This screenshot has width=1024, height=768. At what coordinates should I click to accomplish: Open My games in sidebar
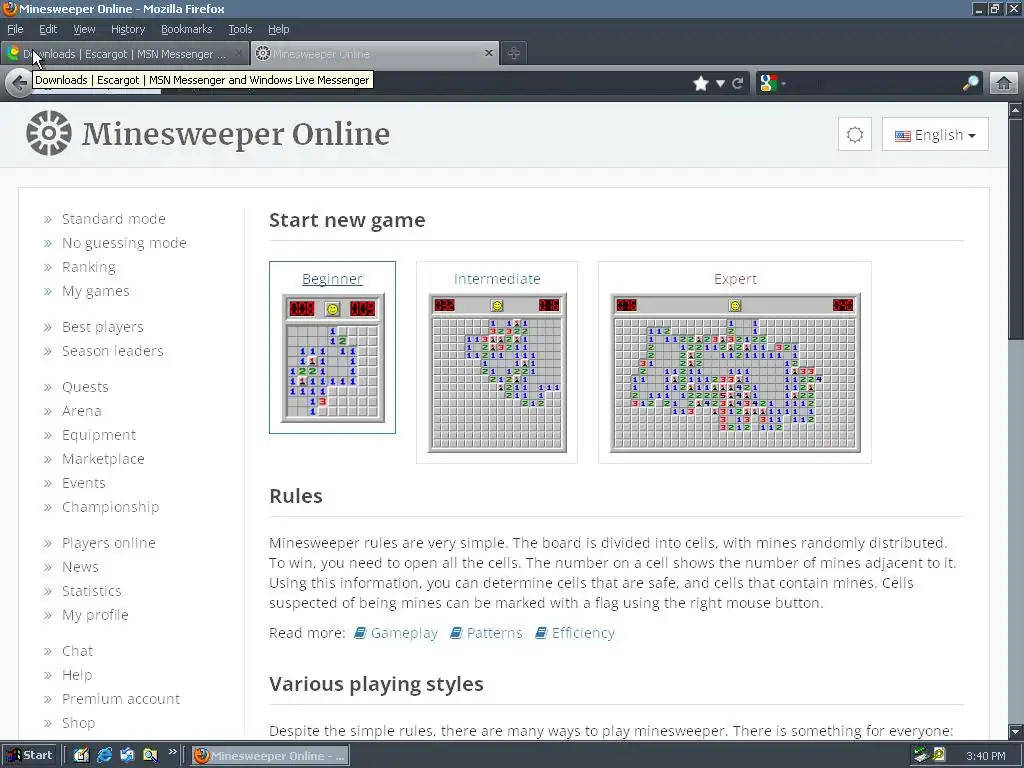[95, 291]
